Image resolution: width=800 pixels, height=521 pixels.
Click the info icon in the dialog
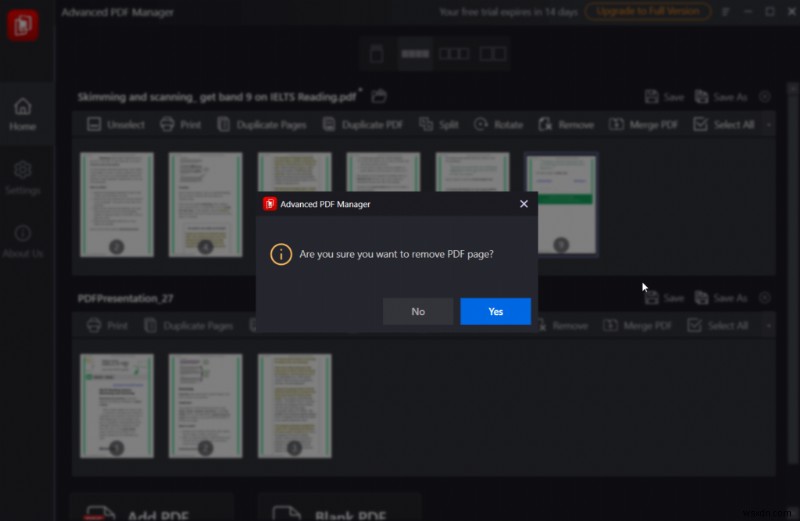tap(281, 254)
